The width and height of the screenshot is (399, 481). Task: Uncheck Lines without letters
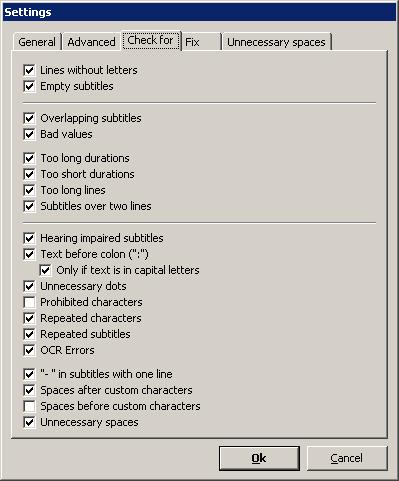[x=29, y=70]
